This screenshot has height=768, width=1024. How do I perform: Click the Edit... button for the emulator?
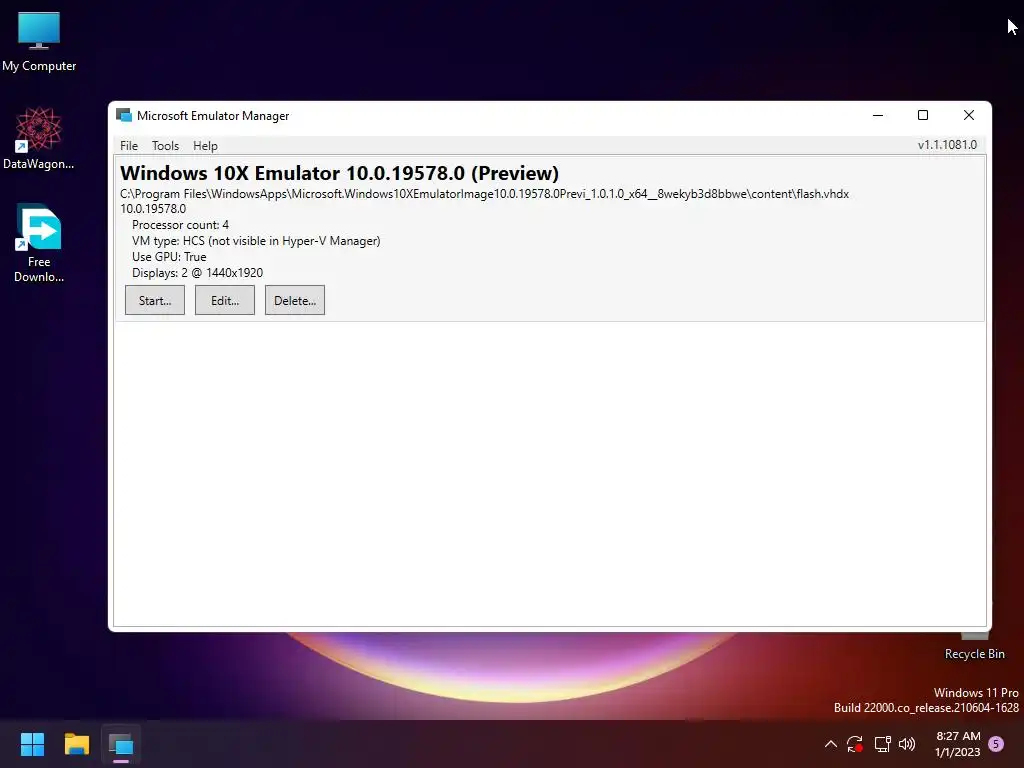(x=225, y=300)
